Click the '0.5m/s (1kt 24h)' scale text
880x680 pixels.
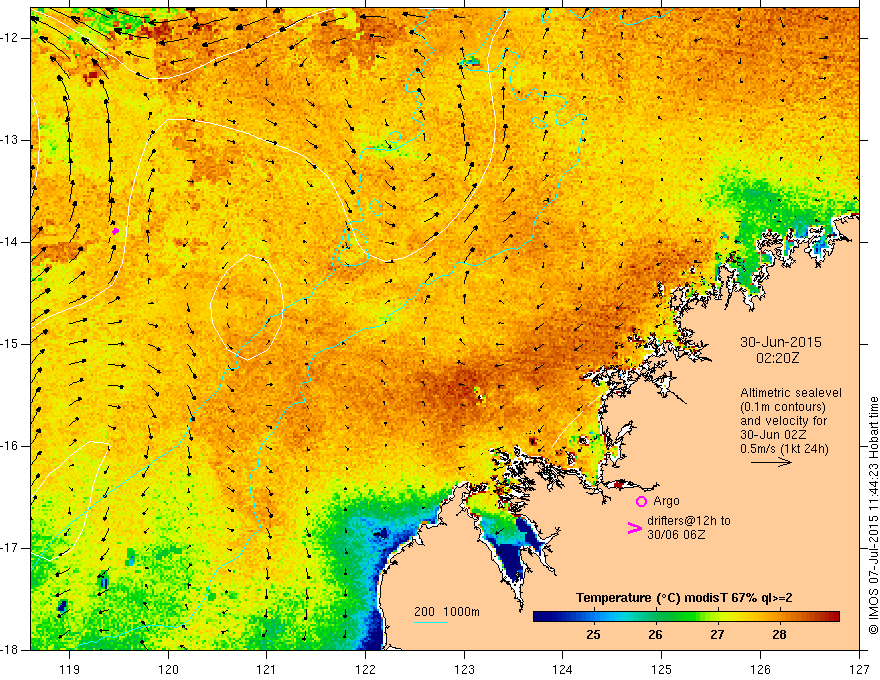pos(784,449)
